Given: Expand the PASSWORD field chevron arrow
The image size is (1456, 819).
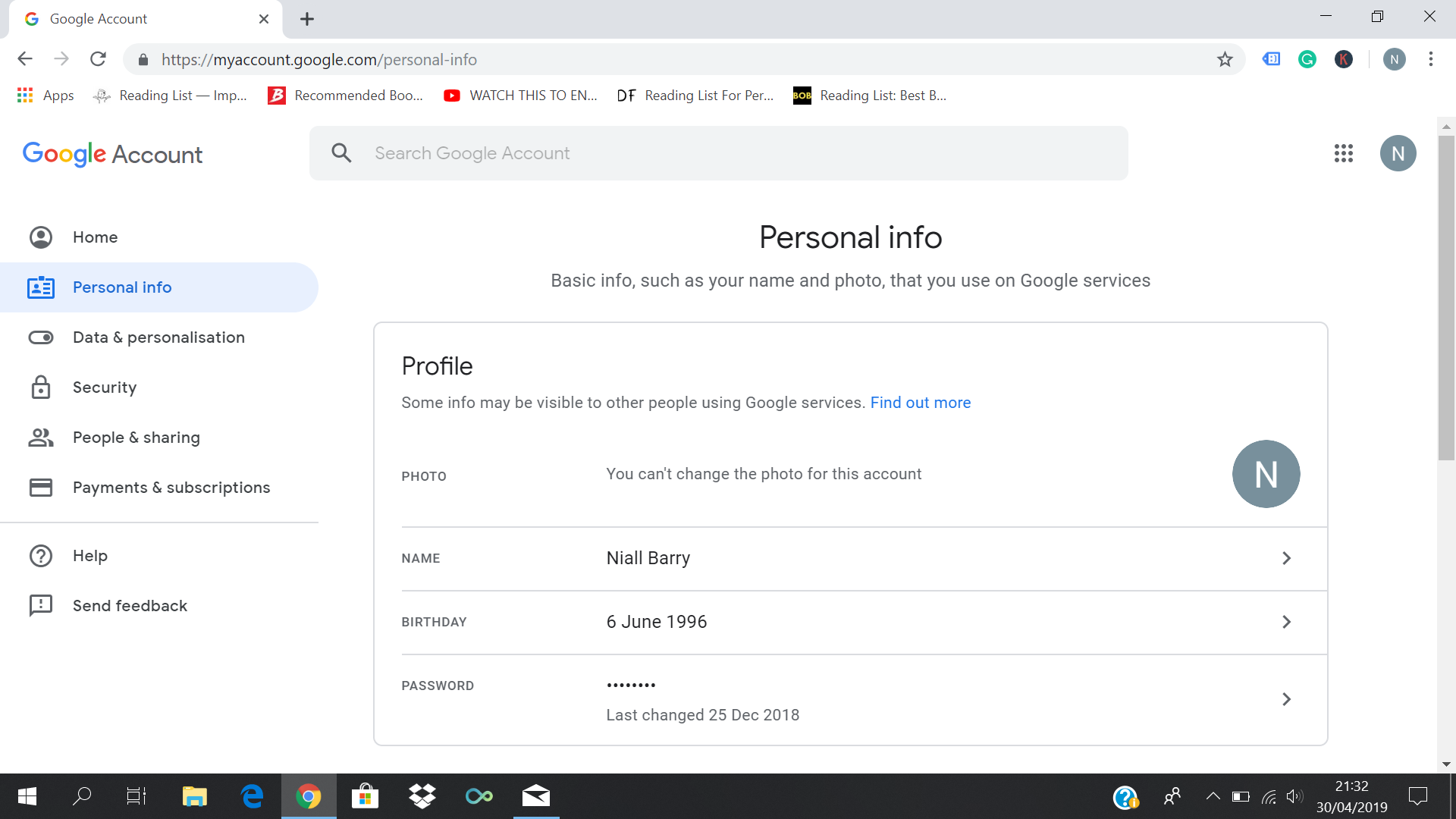Looking at the screenshot, I should (x=1286, y=699).
